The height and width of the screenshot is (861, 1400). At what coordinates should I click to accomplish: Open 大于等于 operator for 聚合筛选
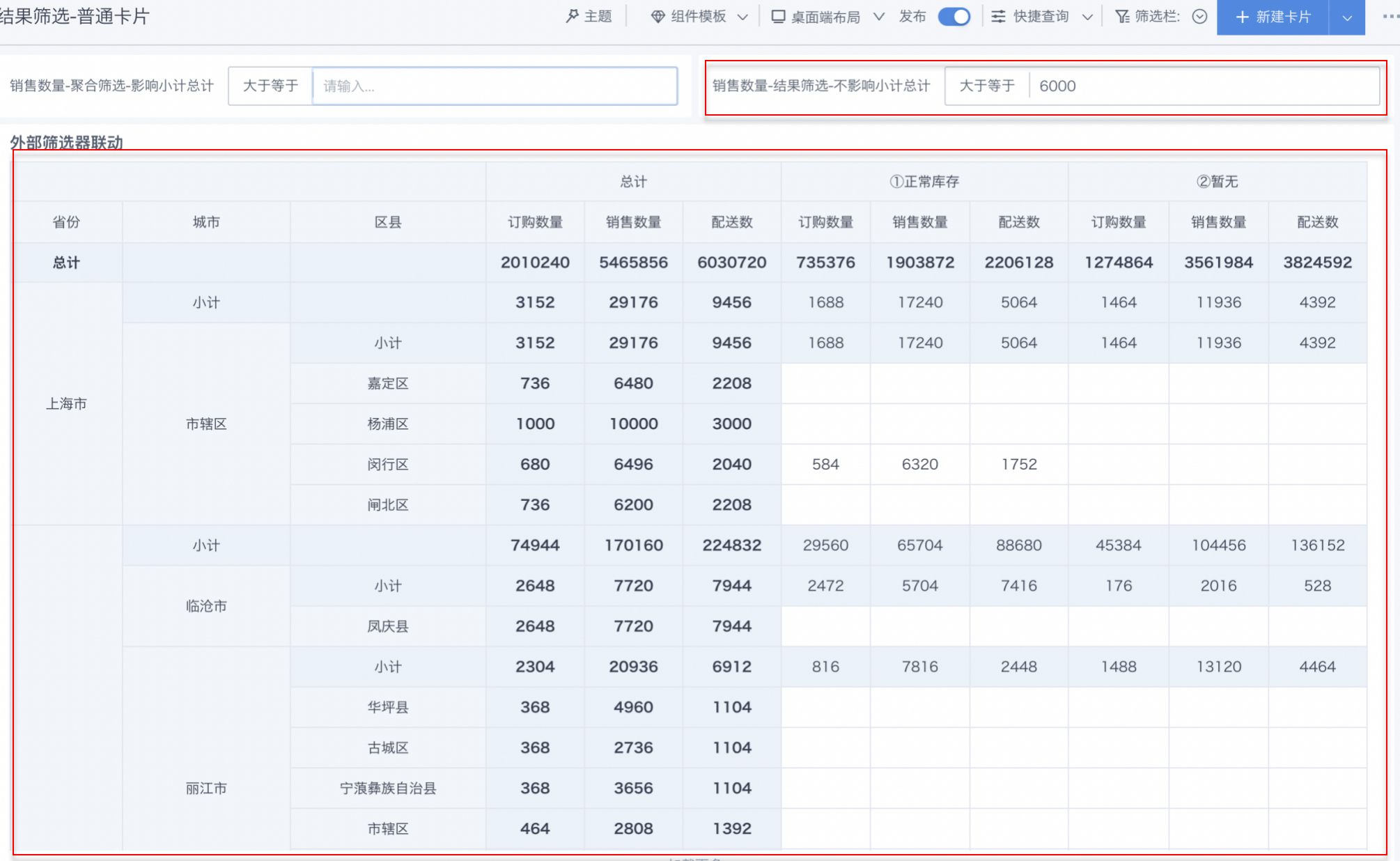[270, 86]
